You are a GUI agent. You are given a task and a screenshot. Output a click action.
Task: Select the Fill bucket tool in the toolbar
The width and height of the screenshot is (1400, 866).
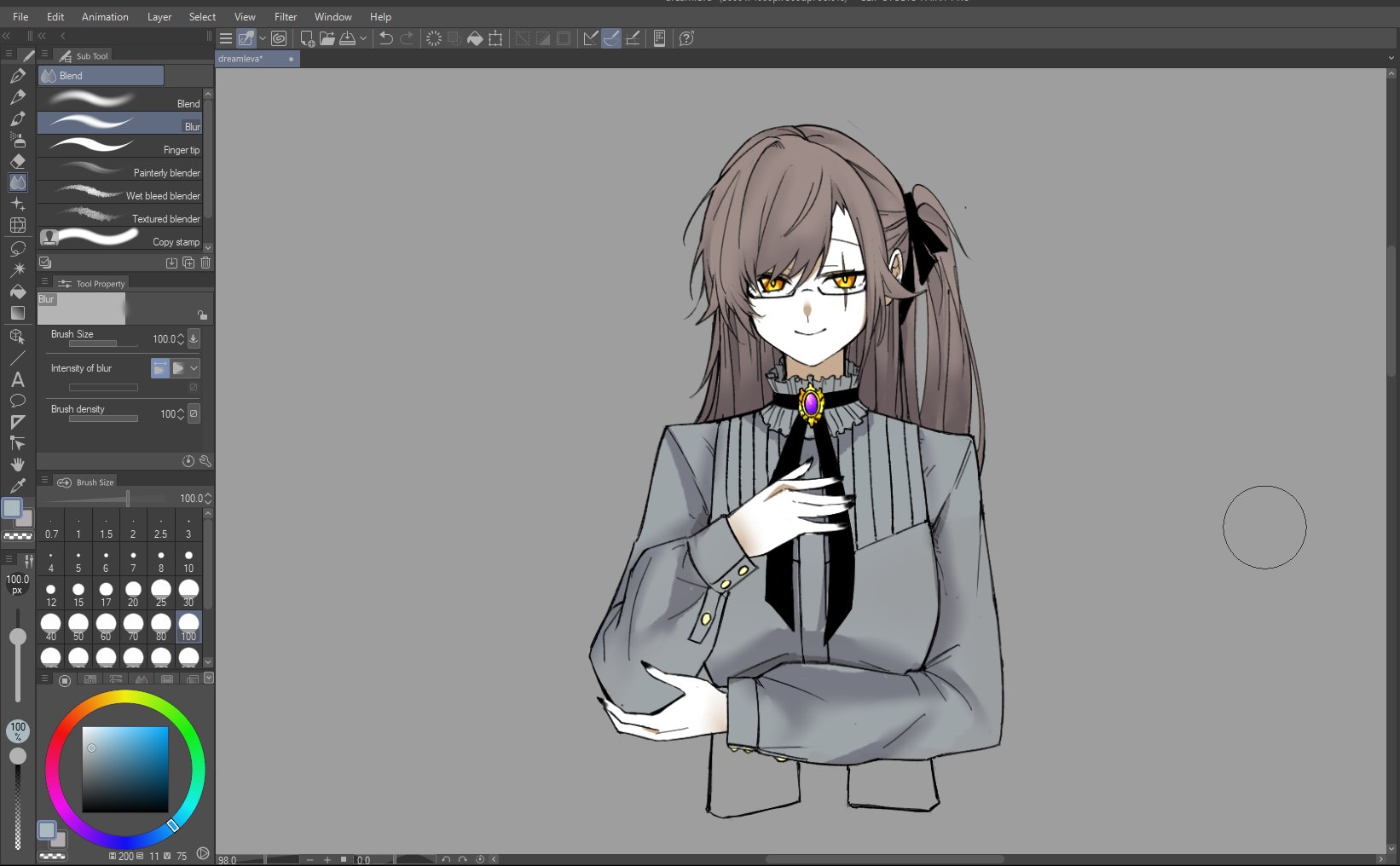(x=18, y=292)
